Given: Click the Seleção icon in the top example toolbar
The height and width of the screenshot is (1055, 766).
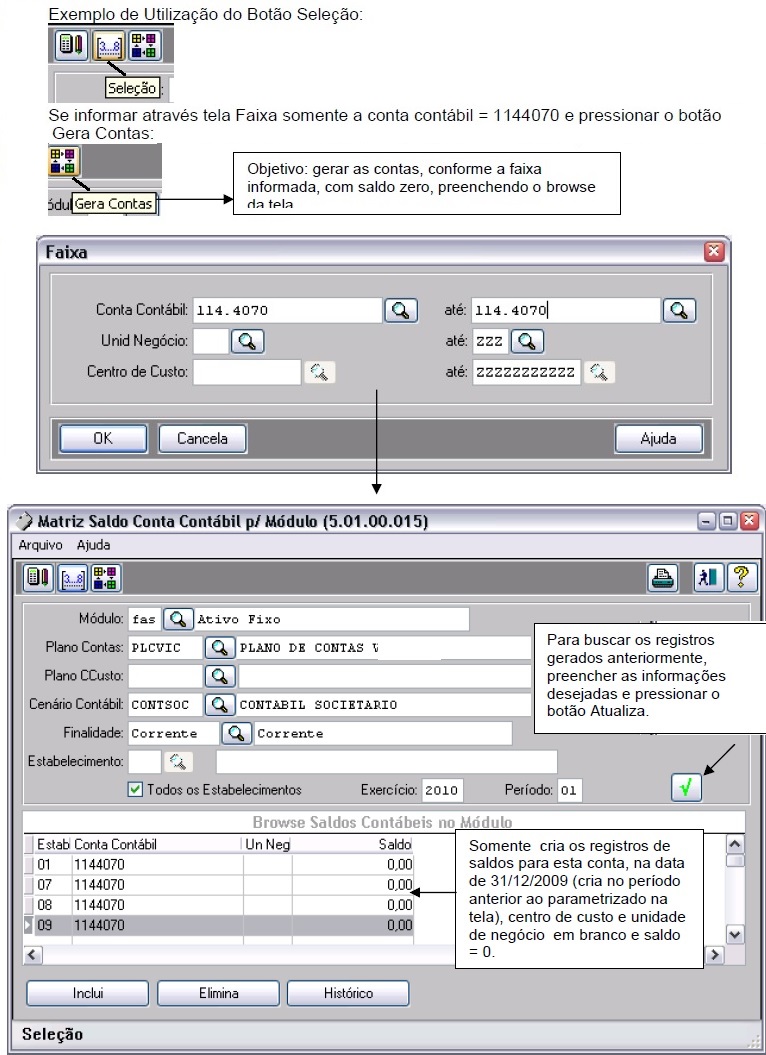Looking at the screenshot, I should coord(108,46).
